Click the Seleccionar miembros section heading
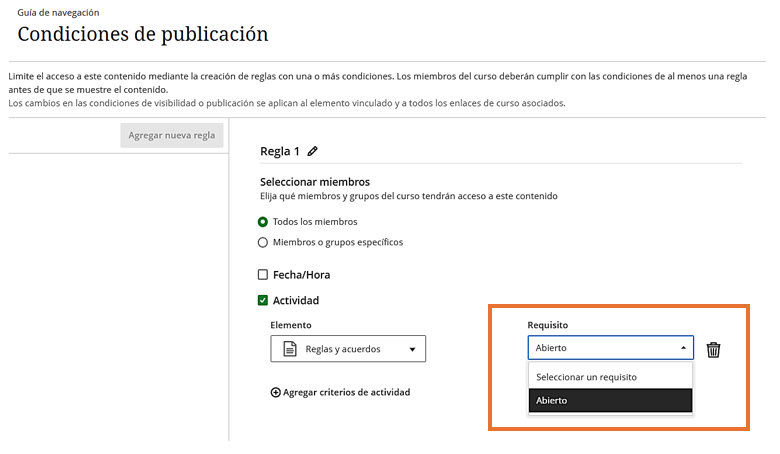 pos(315,182)
